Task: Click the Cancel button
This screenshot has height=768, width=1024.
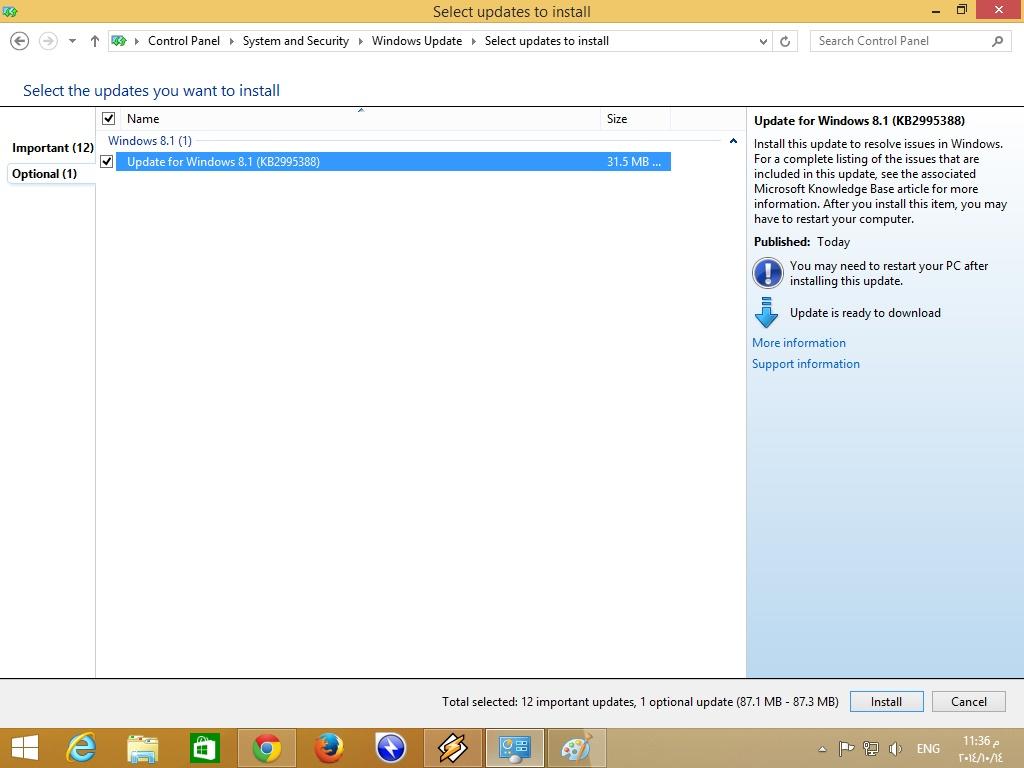Action: pyautogui.click(x=968, y=702)
